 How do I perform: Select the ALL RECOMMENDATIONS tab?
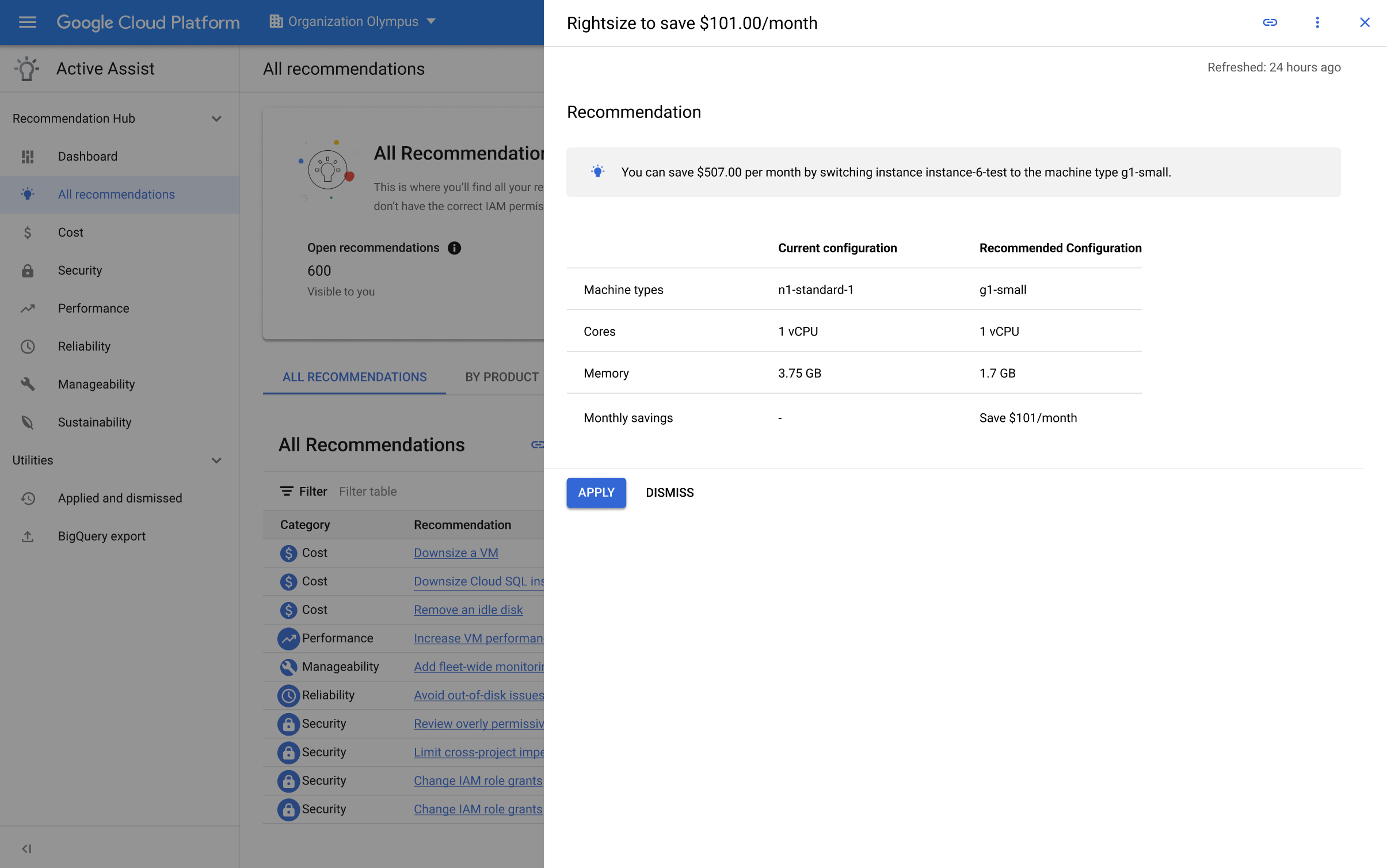(x=354, y=377)
